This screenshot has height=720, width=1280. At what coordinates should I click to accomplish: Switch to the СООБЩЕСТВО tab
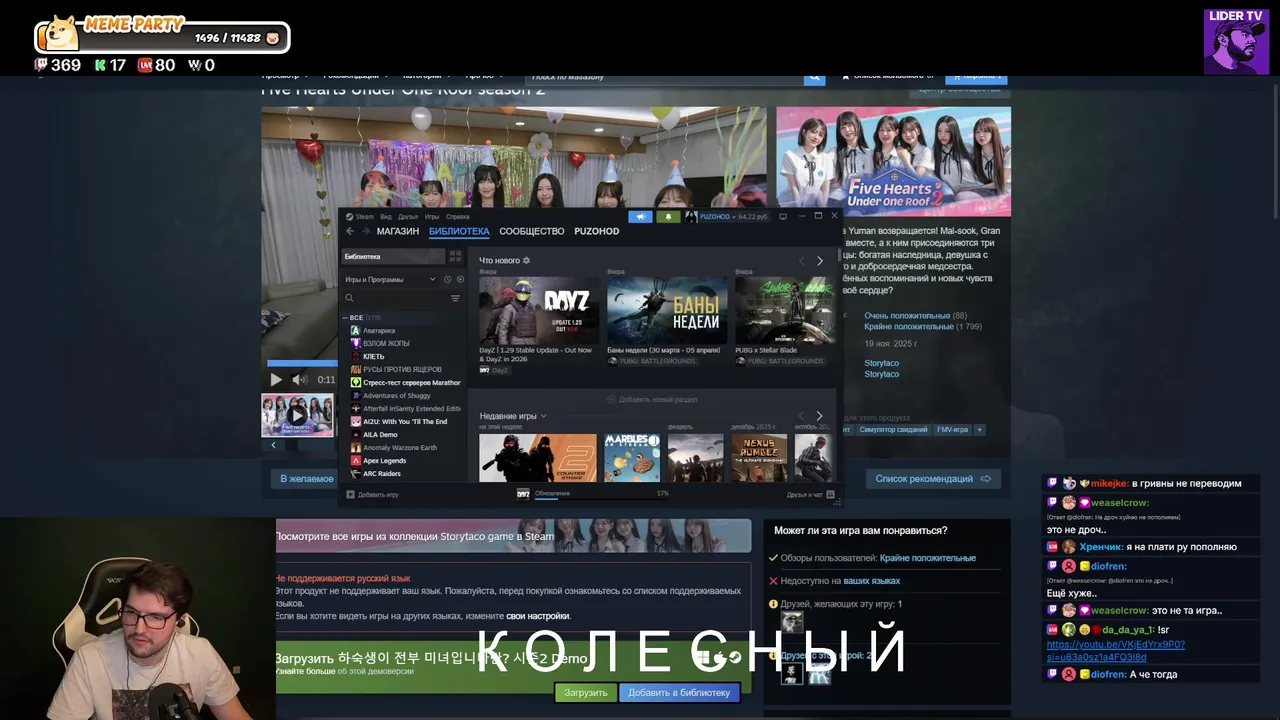point(532,231)
